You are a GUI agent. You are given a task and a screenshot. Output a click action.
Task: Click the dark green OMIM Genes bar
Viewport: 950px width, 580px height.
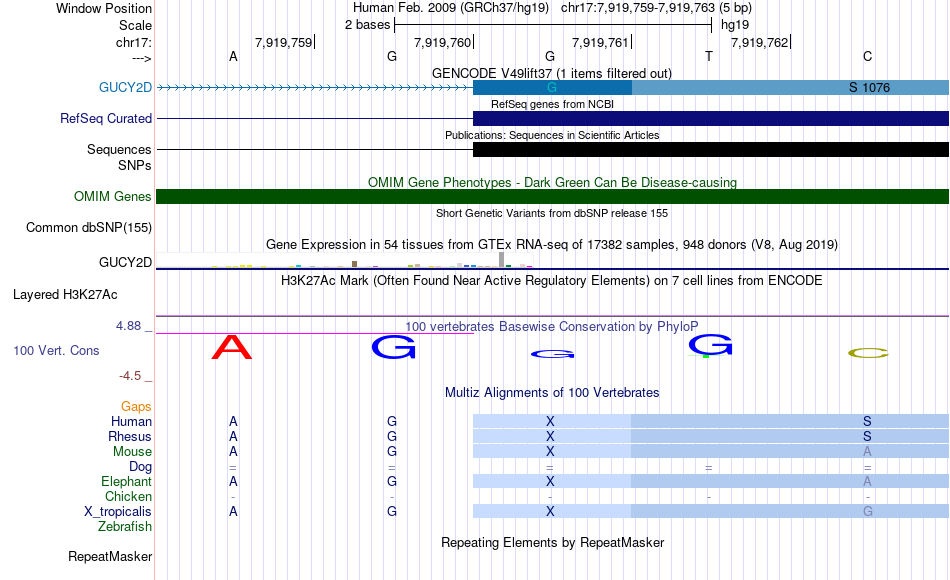(552, 196)
